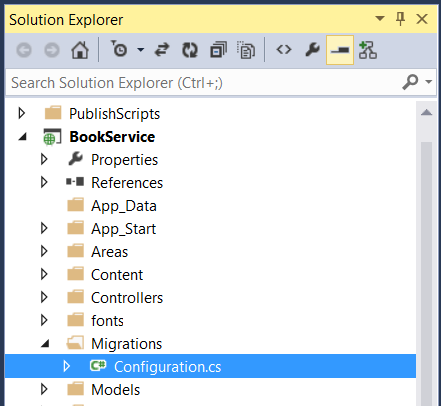
Task: Click the Controllers folder icon
Action: click(75, 297)
